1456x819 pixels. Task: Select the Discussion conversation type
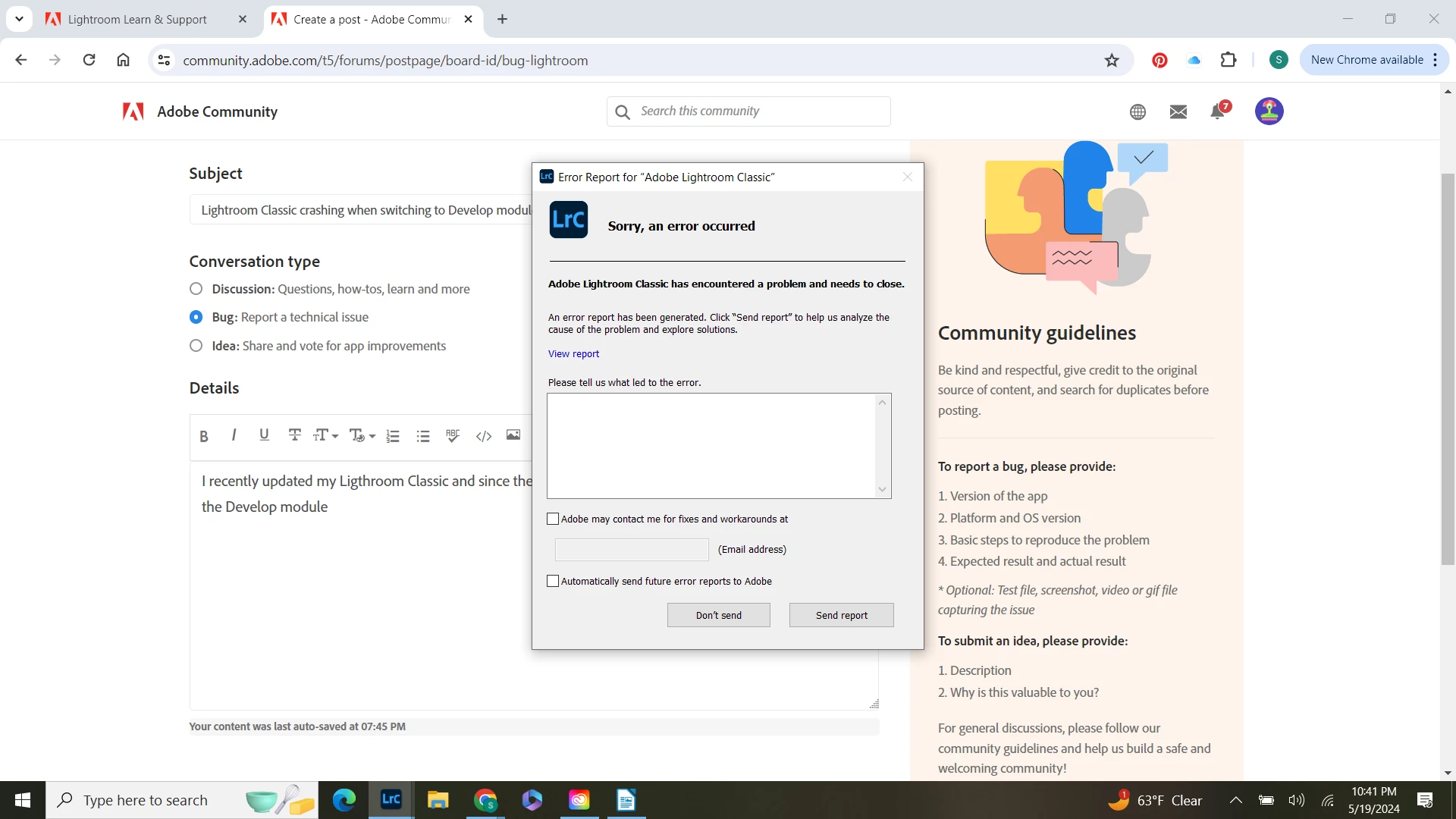point(196,289)
